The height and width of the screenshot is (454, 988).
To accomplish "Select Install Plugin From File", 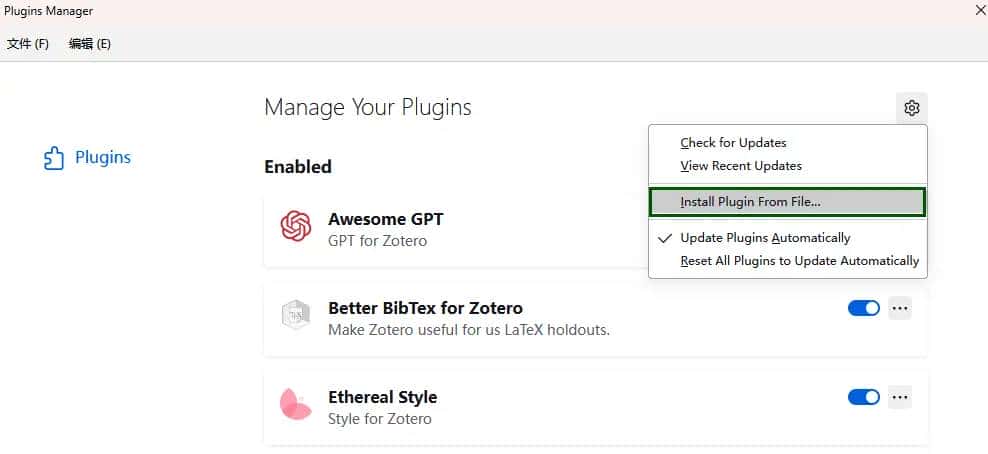I will pyautogui.click(x=750, y=202).
